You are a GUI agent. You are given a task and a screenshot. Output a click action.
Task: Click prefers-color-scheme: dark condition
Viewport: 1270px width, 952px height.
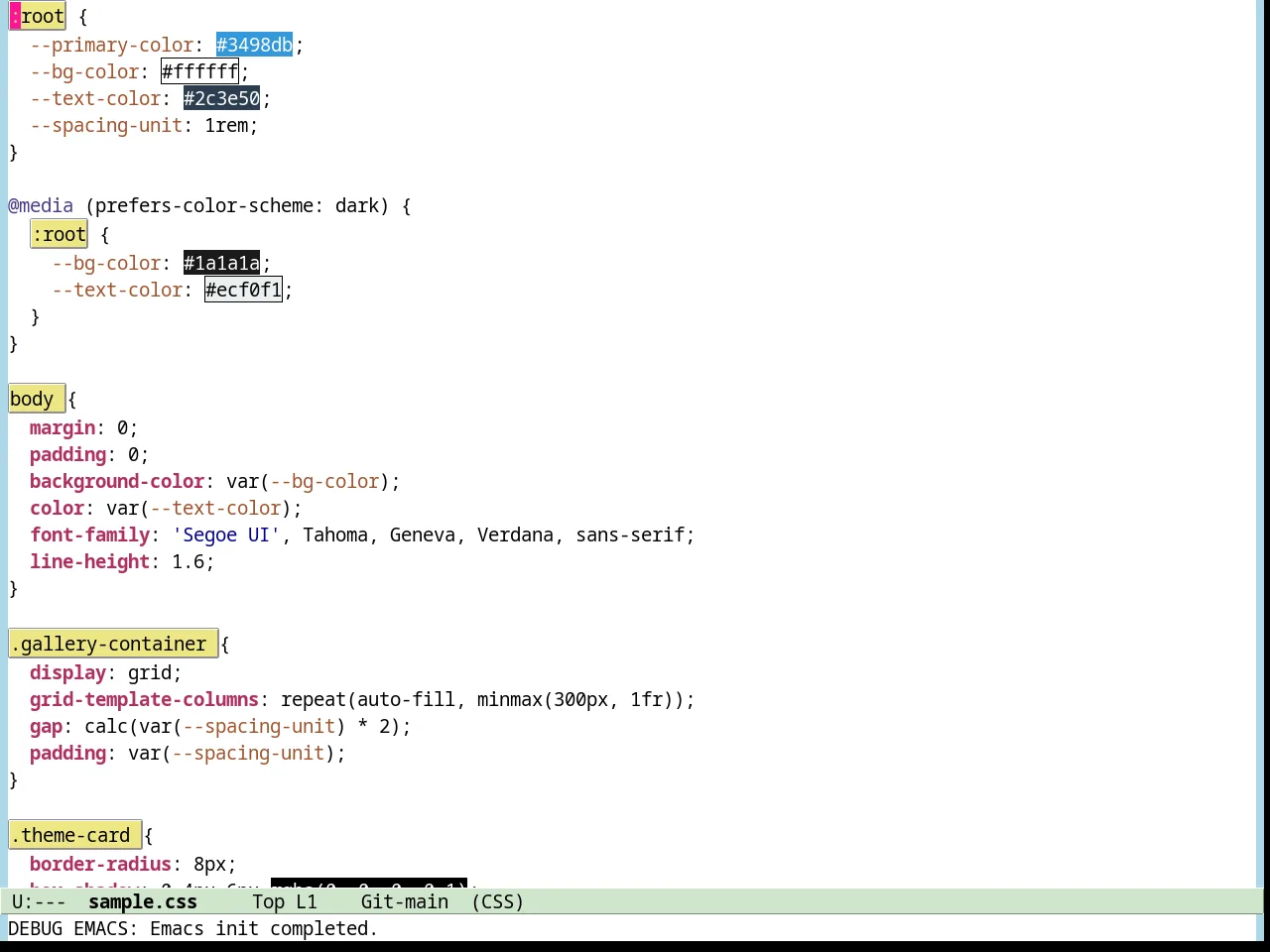(x=237, y=205)
